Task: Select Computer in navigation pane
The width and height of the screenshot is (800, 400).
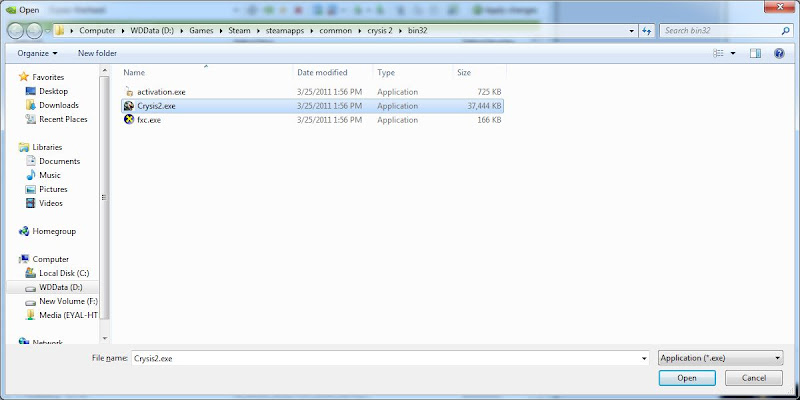Action: (x=51, y=259)
